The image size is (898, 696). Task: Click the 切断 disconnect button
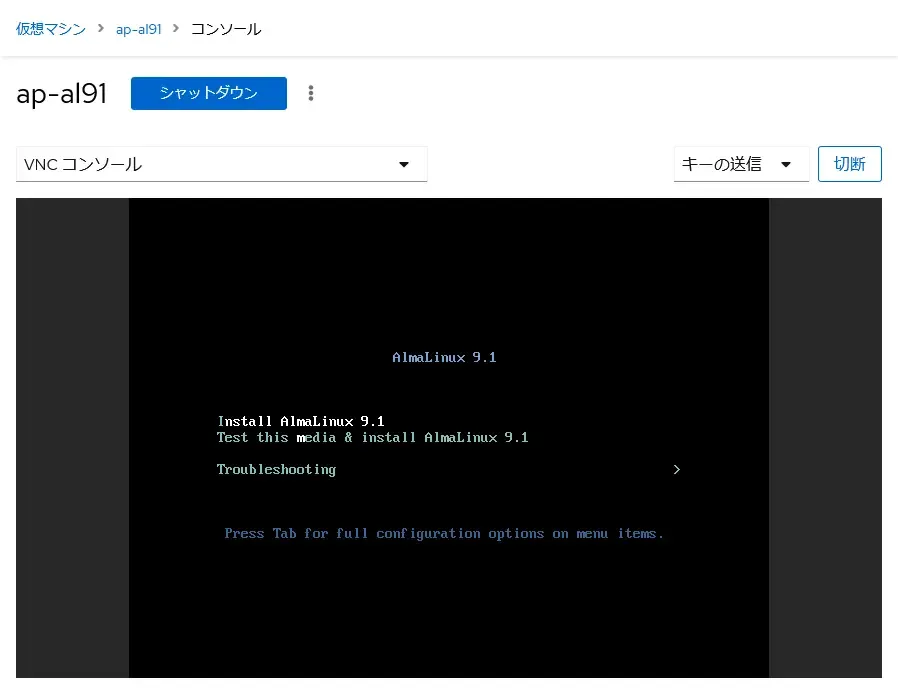[x=849, y=164]
